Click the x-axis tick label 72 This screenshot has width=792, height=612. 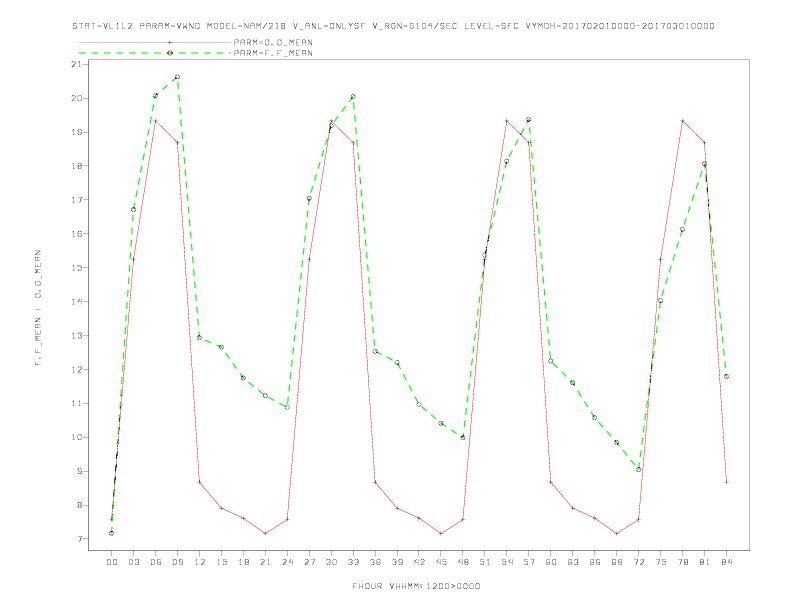[639, 562]
